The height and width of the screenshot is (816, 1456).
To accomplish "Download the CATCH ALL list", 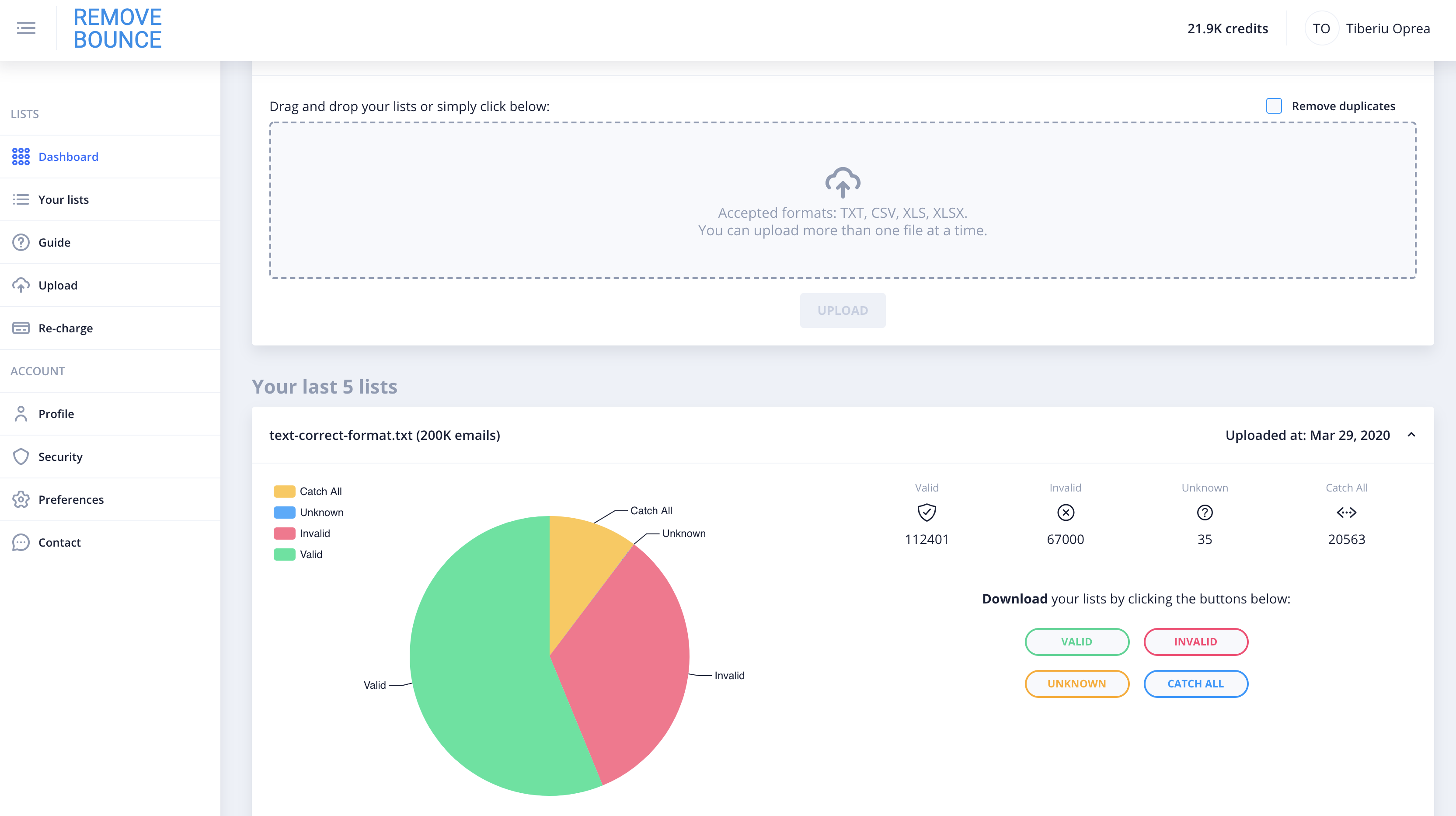I will click(x=1195, y=683).
